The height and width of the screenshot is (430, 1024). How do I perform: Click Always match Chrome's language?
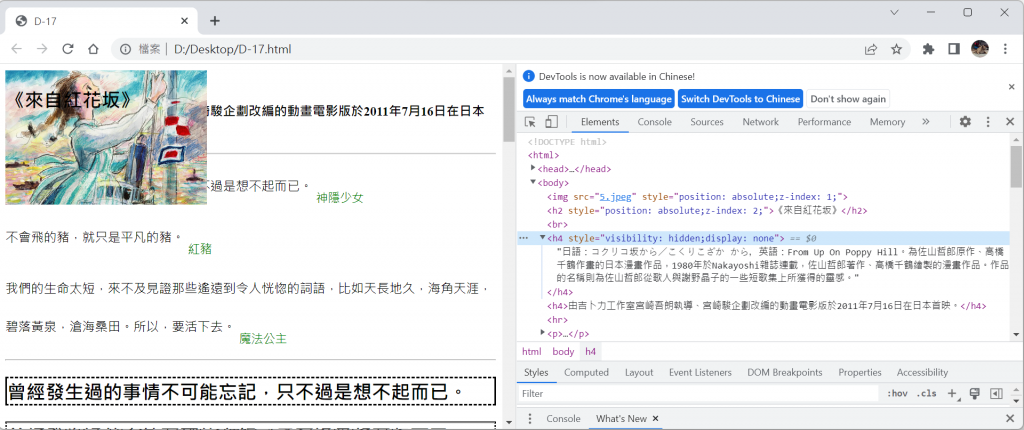click(x=599, y=99)
